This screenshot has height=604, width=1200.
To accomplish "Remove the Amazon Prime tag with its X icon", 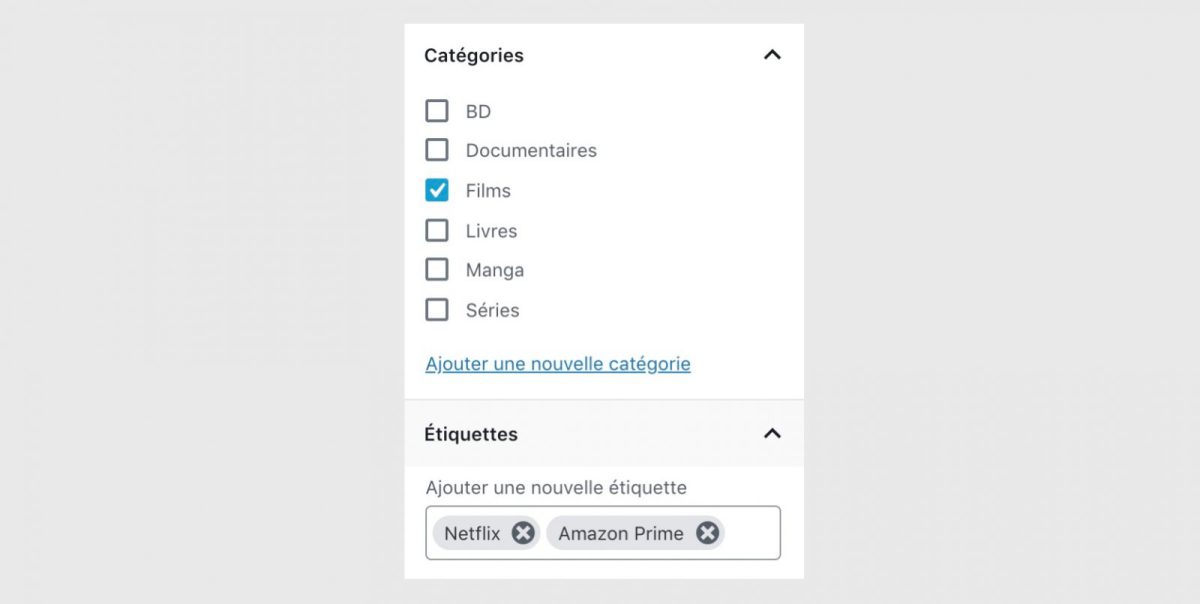I will point(707,533).
